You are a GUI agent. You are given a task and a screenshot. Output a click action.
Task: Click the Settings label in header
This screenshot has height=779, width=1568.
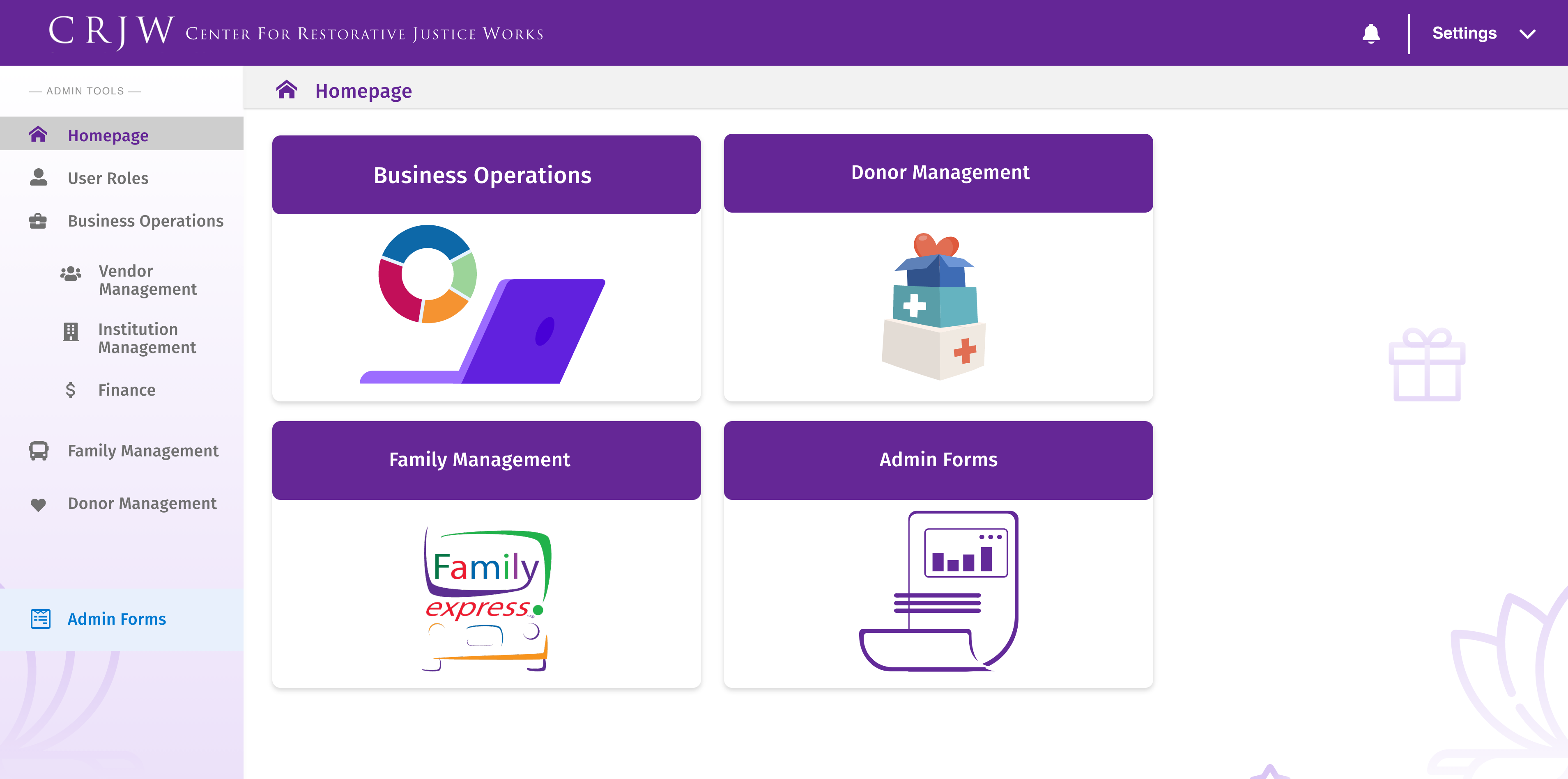(x=1464, y=33)
